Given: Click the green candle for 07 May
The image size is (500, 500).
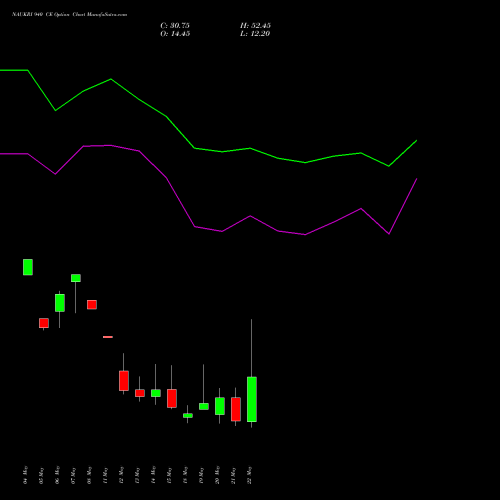Looking at the screenshot, I should (x=76, y=278).
